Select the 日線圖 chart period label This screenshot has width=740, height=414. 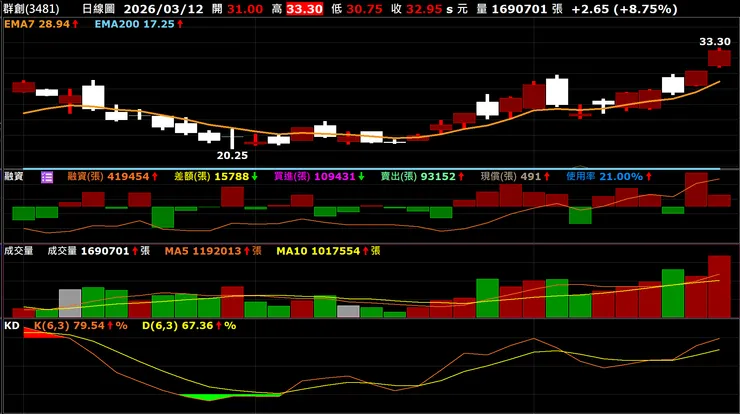[x=98, y=9]
